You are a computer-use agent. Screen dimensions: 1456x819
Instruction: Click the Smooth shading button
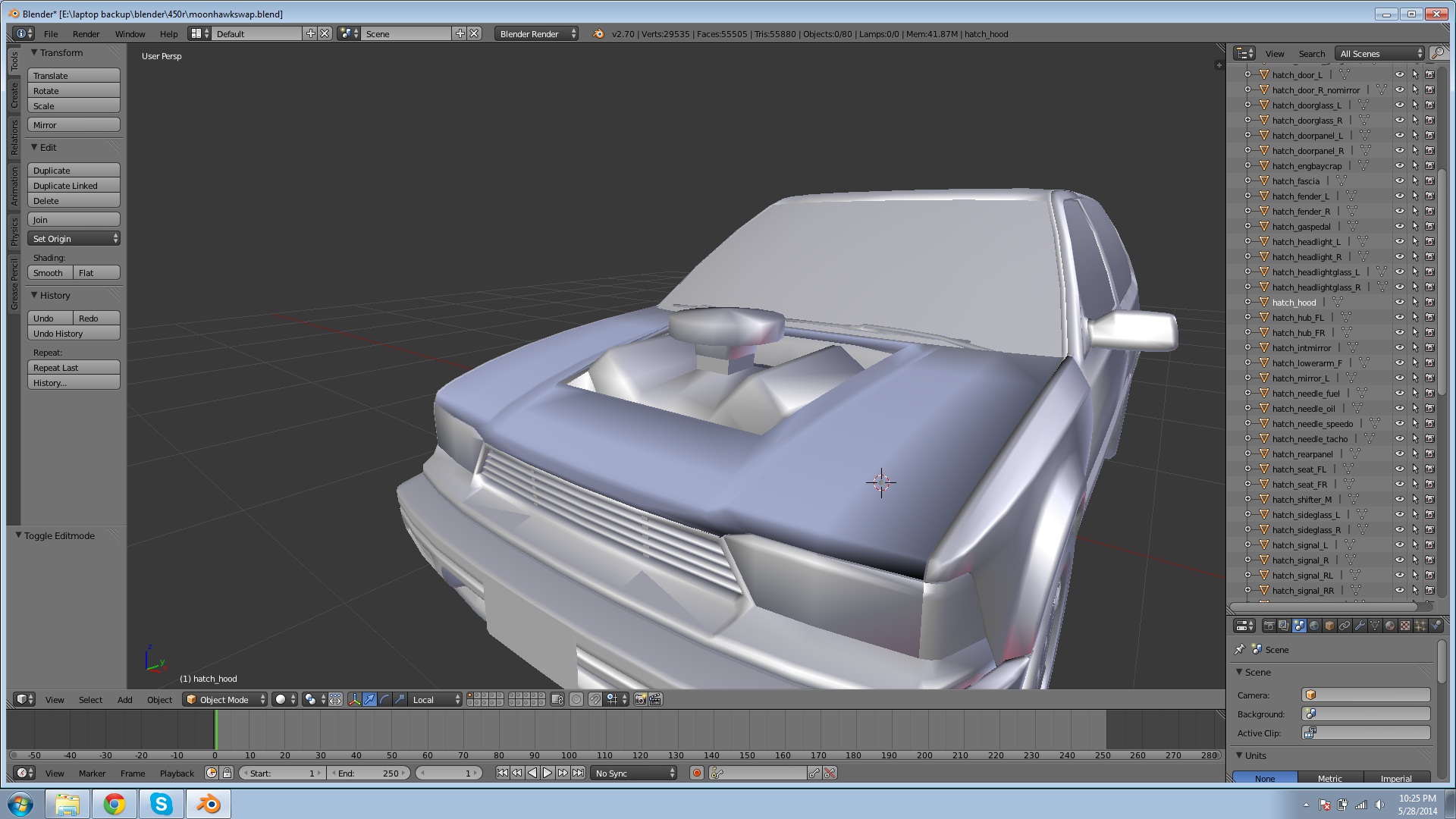click(x=49, y=273)
